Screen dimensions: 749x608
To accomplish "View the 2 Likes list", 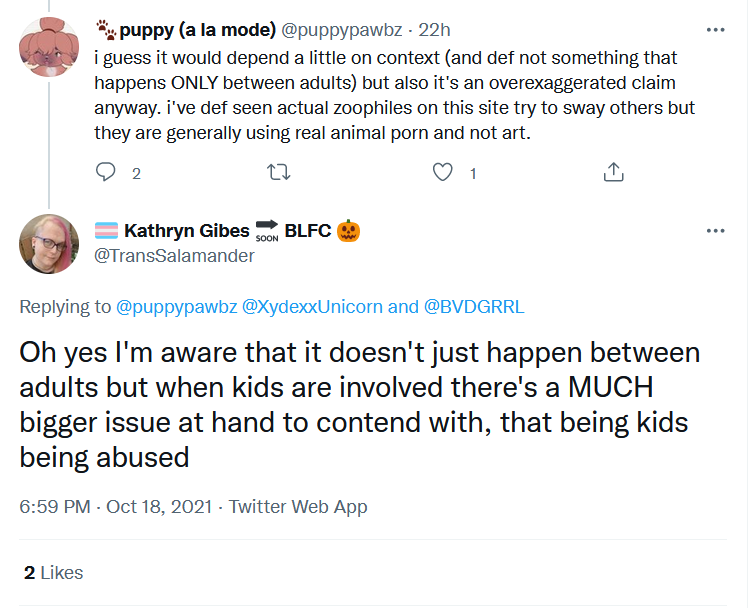I will pyautogui.click(x=54, y=573).
